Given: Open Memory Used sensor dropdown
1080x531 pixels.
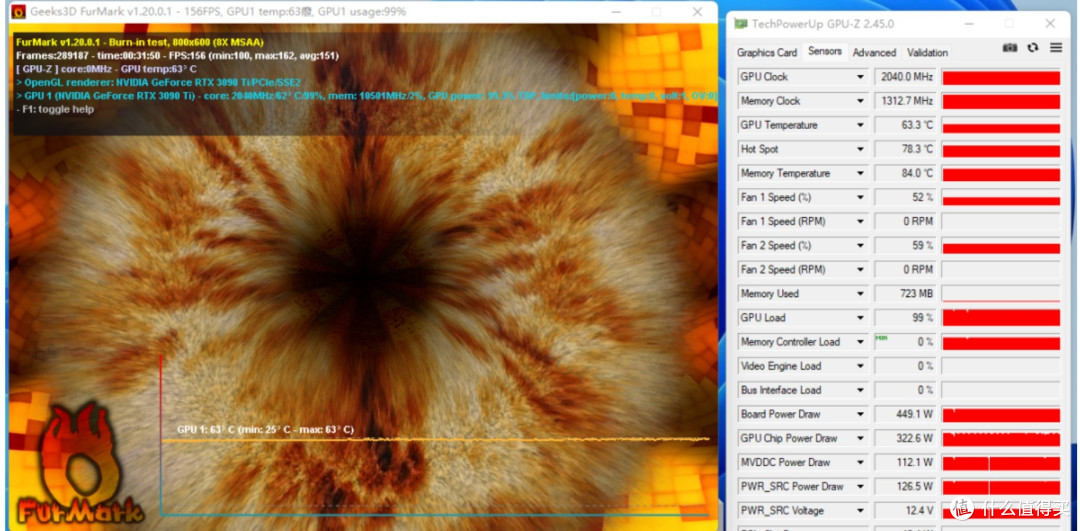Looking at the screenshot, I should tap(860, 294).
